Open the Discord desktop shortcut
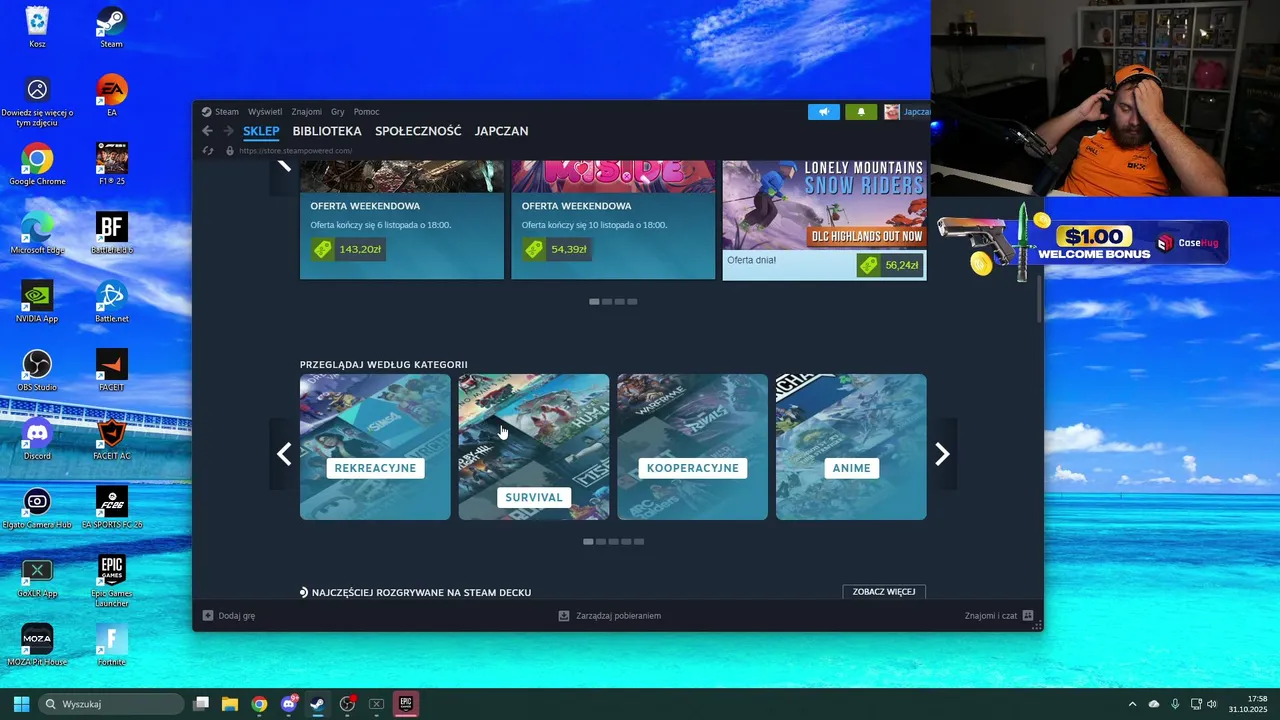This screenshot has width=1280, height=720. (x=37, y=439)
